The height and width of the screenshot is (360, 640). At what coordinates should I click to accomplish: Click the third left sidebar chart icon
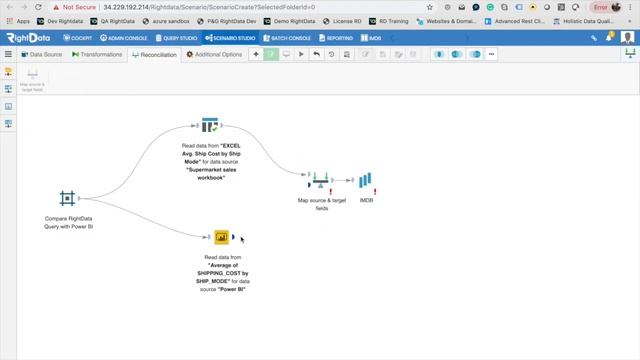click(8, 107)
